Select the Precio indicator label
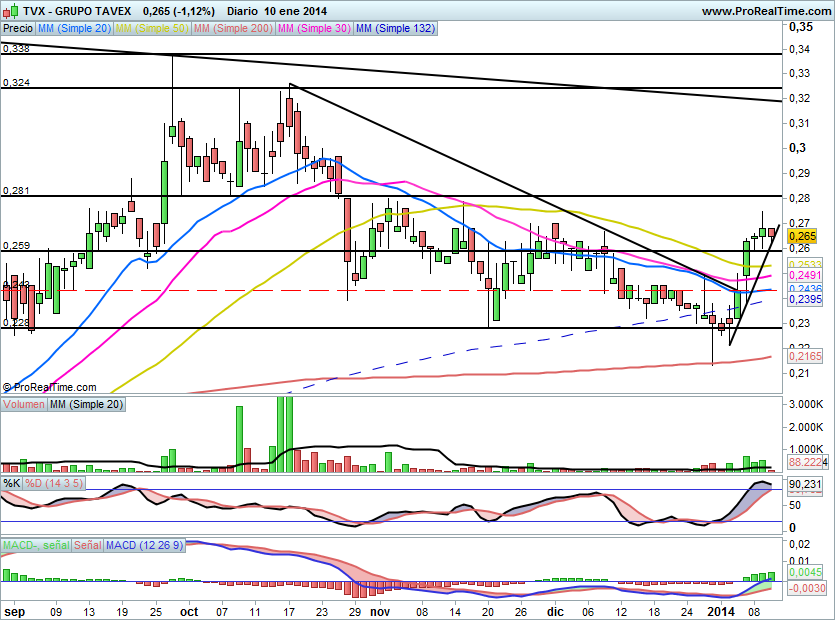The image size is (835, 620). coord(16,29)
